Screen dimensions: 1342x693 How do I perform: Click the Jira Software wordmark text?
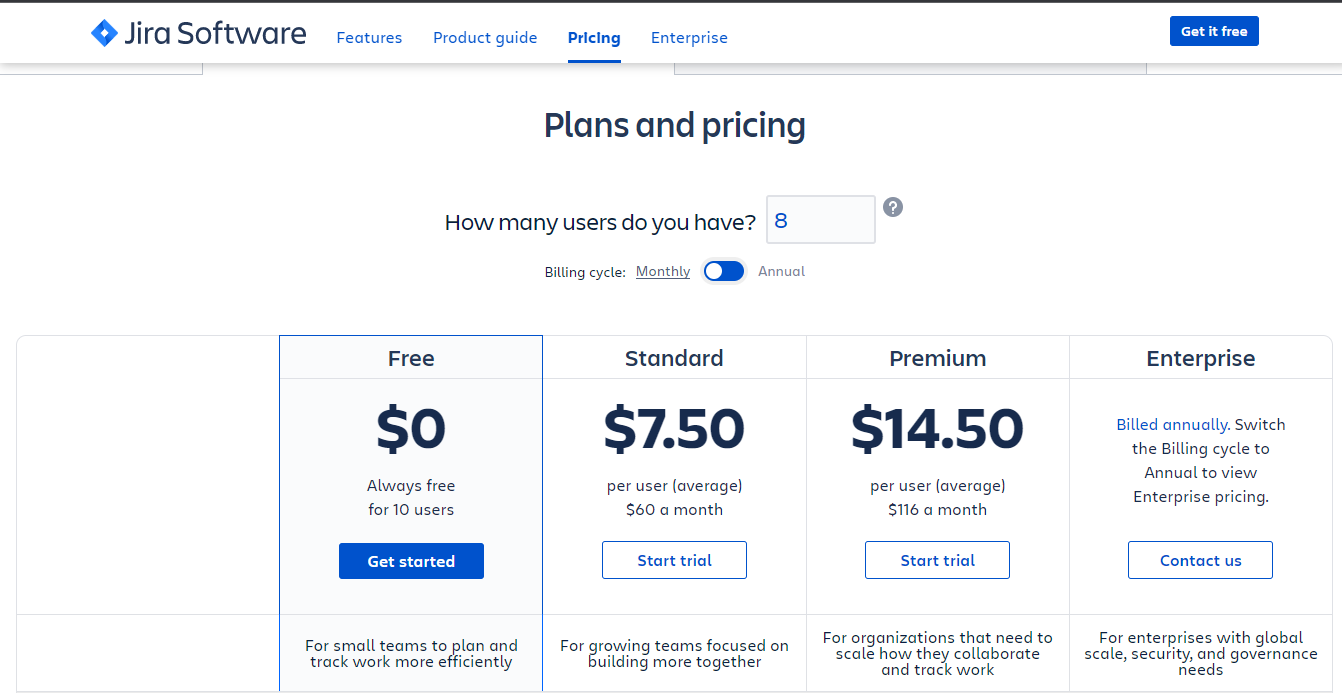click(215, 33)
